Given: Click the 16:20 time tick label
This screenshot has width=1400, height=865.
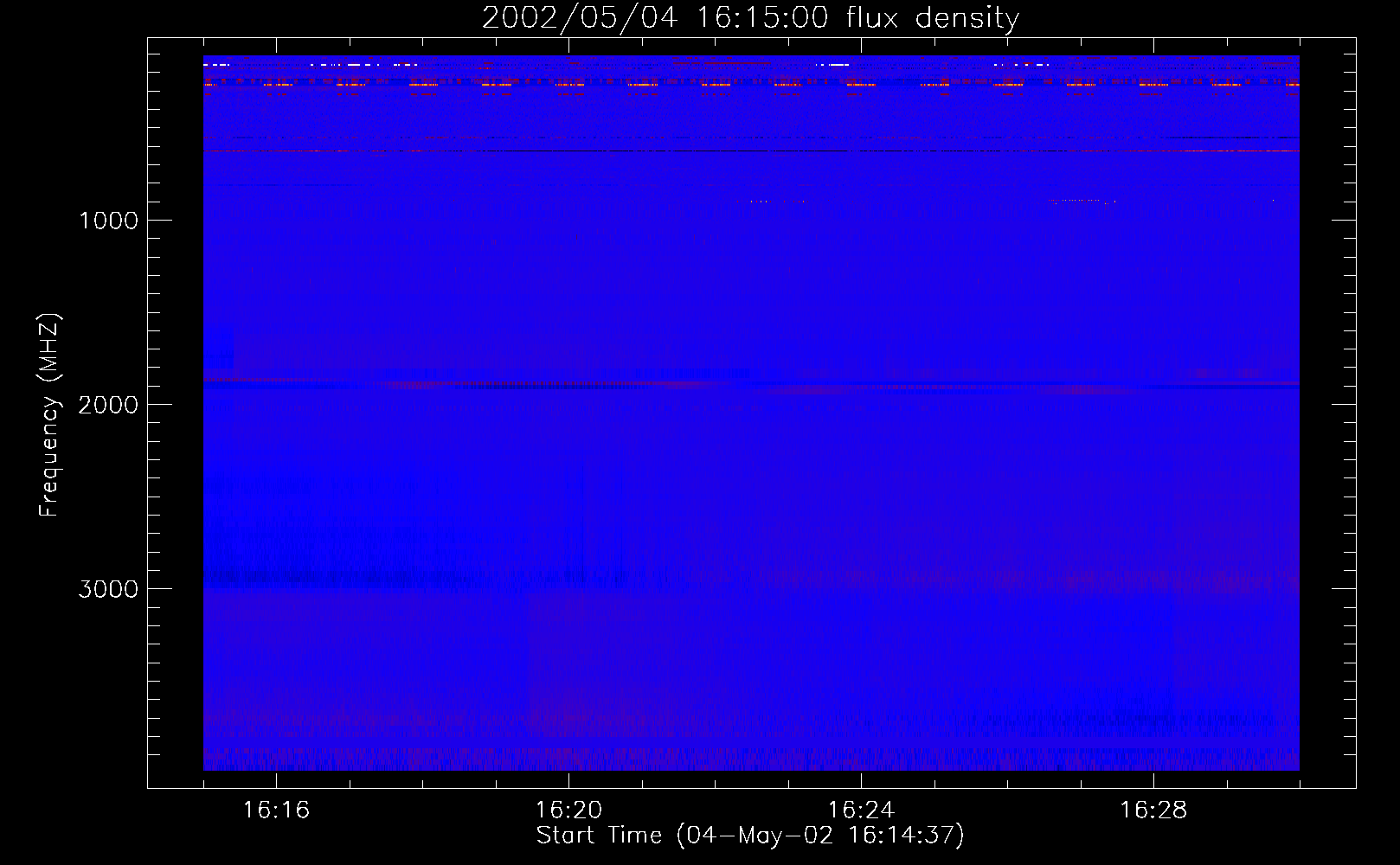Looking at the screenshot, I should click(x=568, y=811).
